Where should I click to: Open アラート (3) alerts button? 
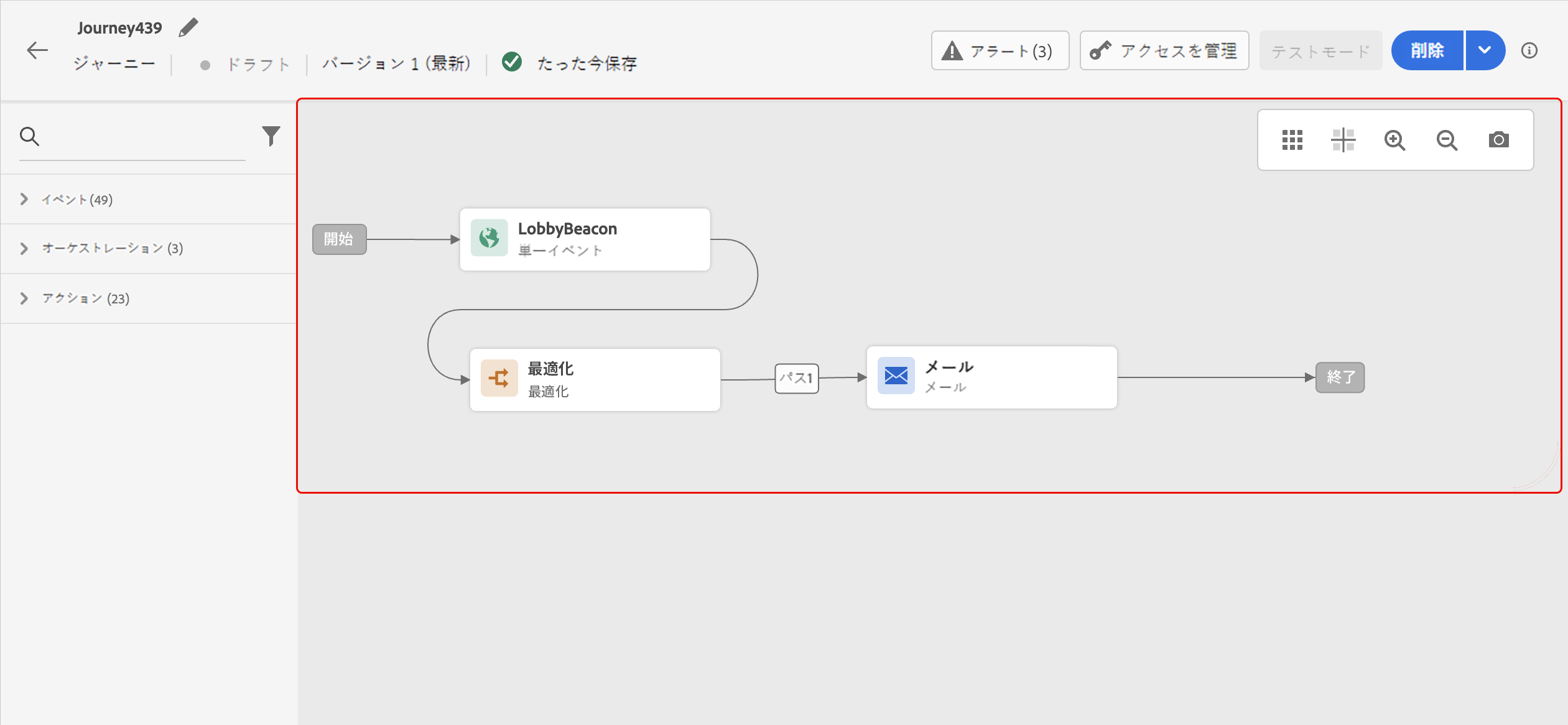pos(1000,50)
